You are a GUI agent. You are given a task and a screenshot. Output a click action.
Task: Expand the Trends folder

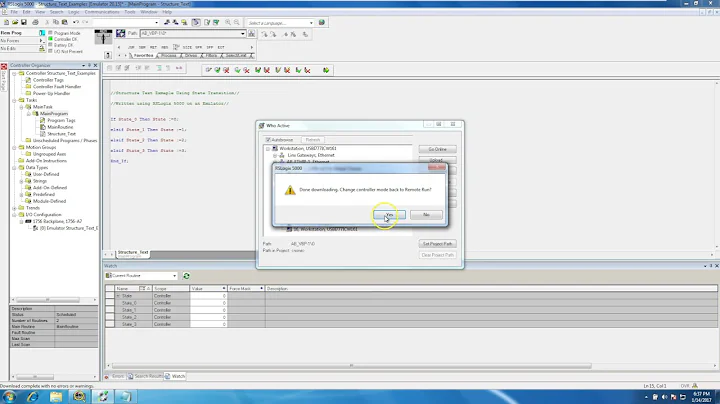pyautogui.click(x=14, y=208)
